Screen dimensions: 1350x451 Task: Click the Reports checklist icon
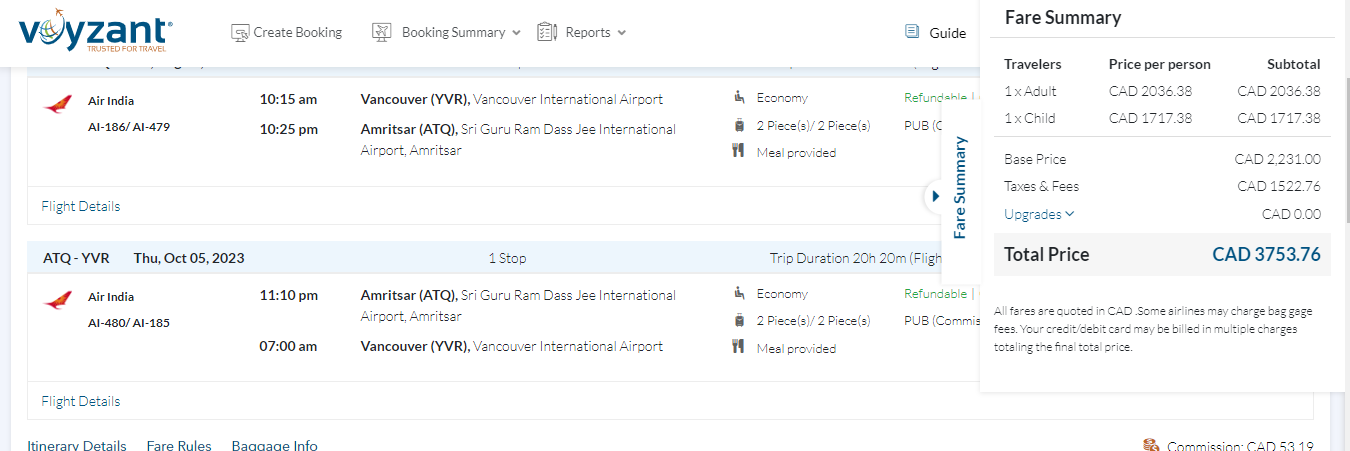546,32
